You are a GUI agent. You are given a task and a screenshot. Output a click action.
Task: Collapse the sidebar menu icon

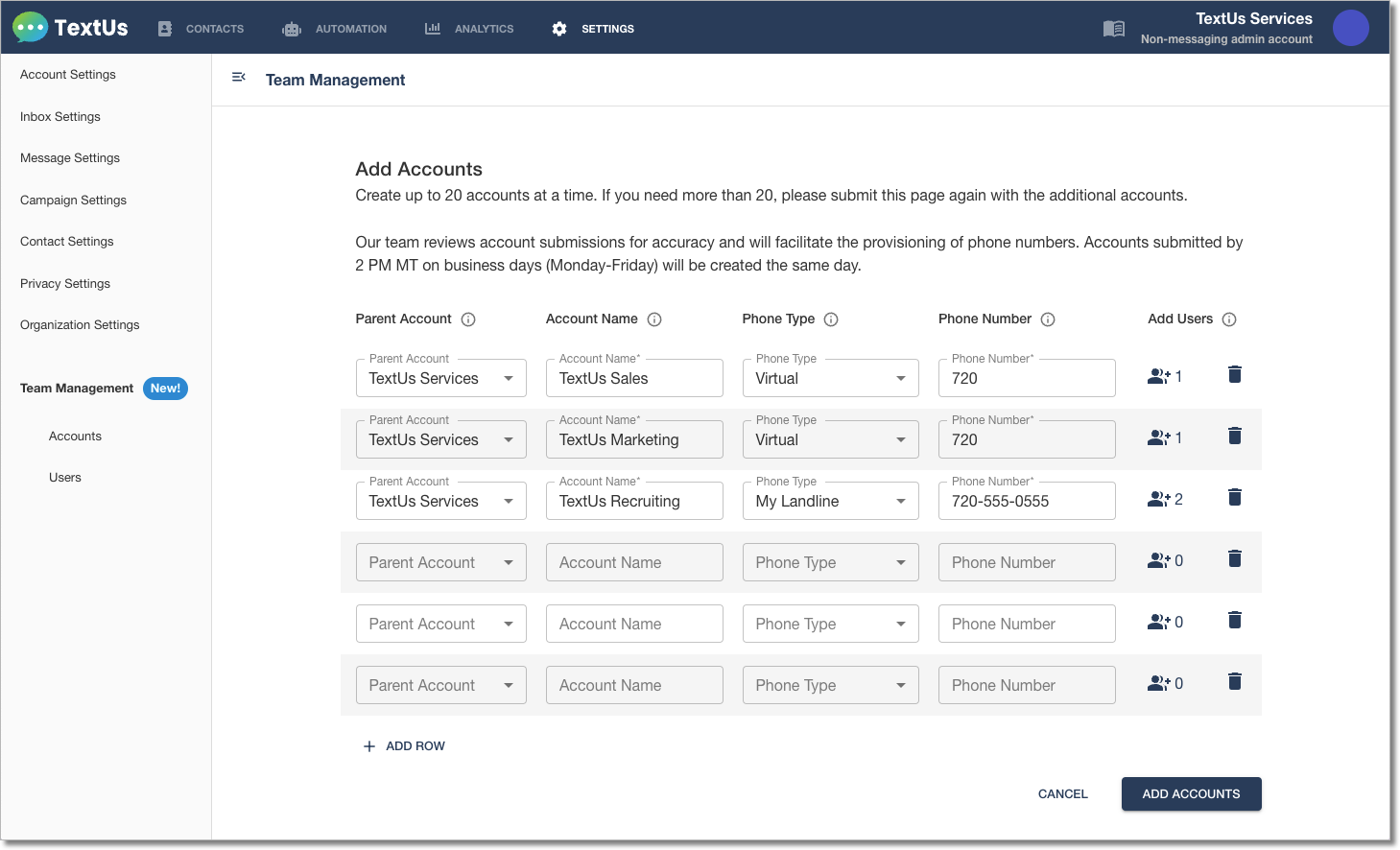(x=239, y=77)
